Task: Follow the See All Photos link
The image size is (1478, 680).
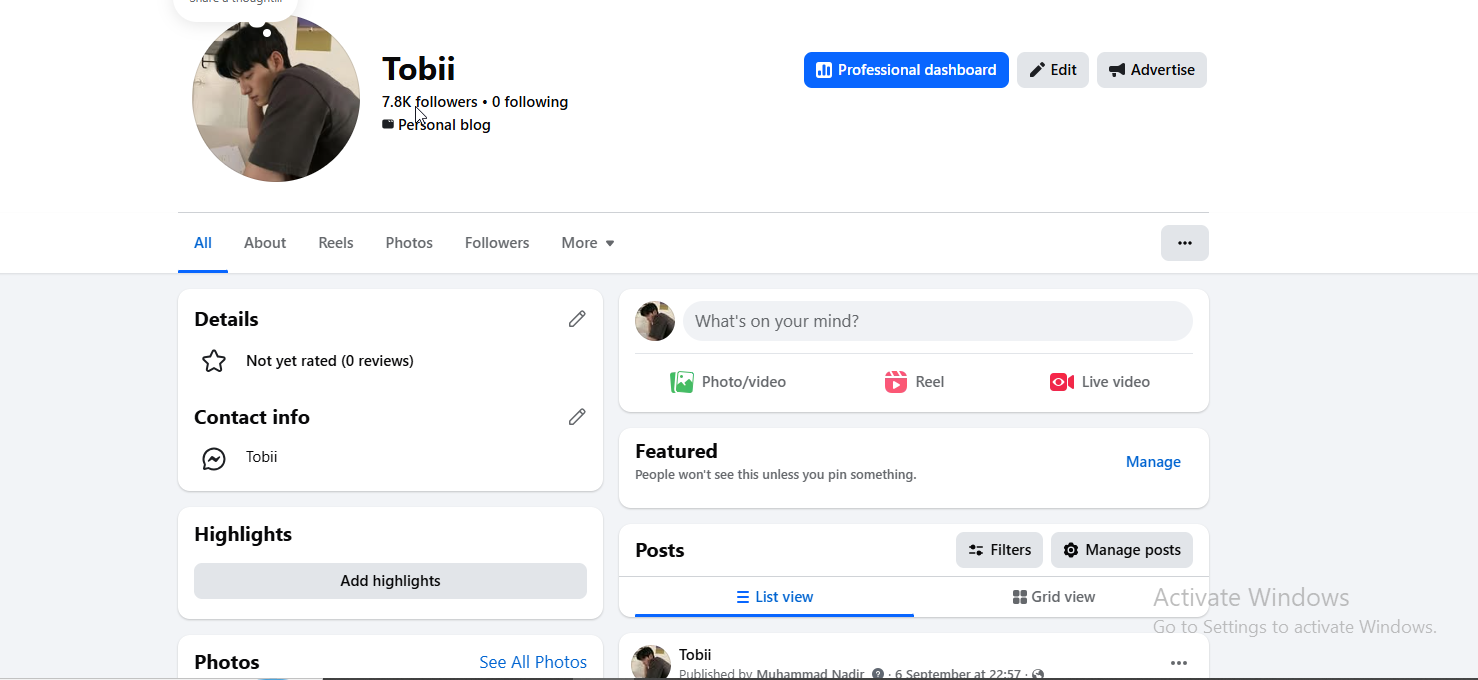Action: [x=533, y=662]
